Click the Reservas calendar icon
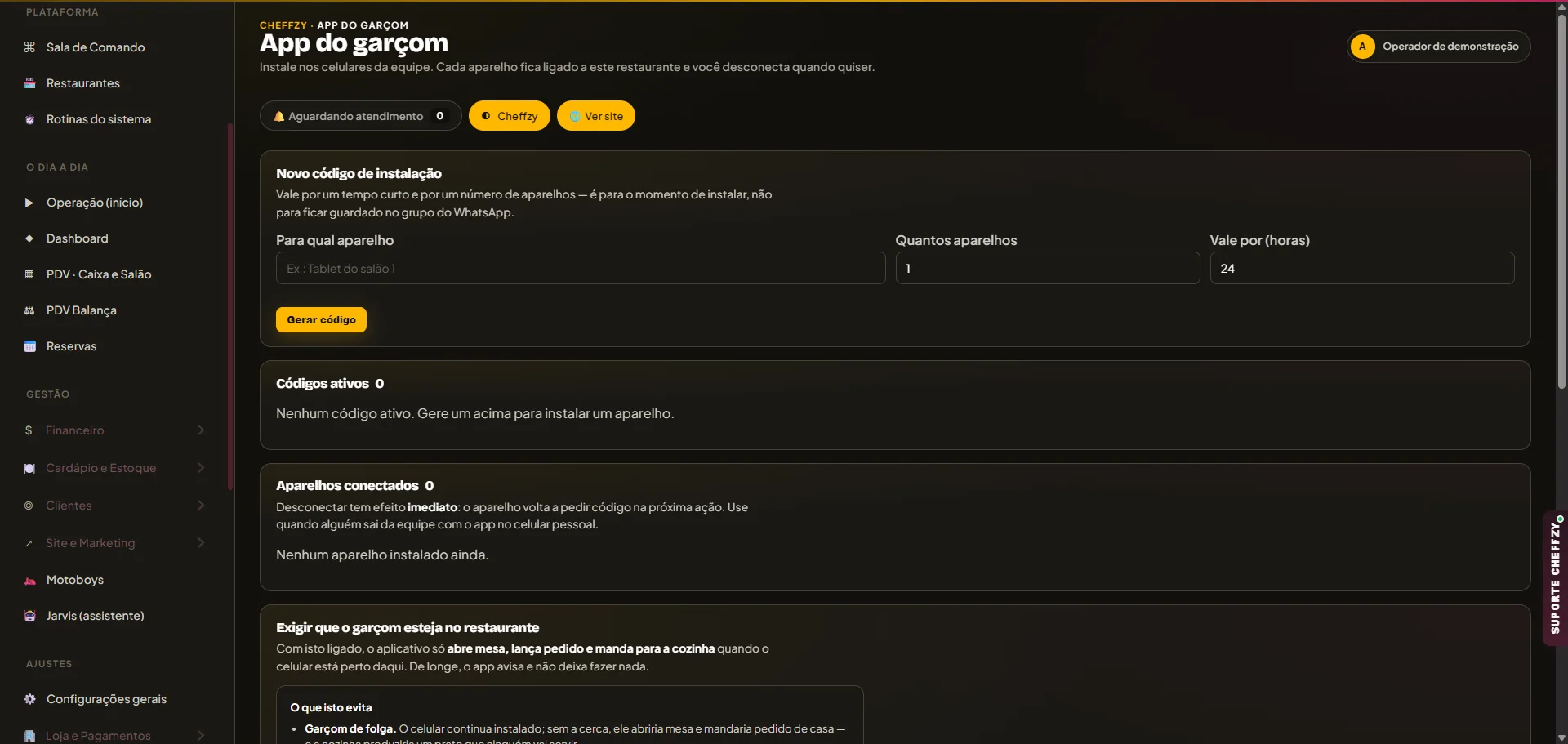Screen dimensions: 1568x744 [x=29, y=346]
